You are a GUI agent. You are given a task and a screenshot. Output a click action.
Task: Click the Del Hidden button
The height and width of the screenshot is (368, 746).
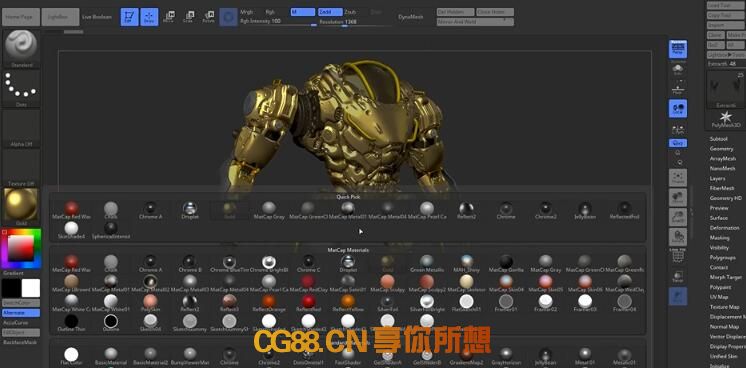click(x=455, y=12)
